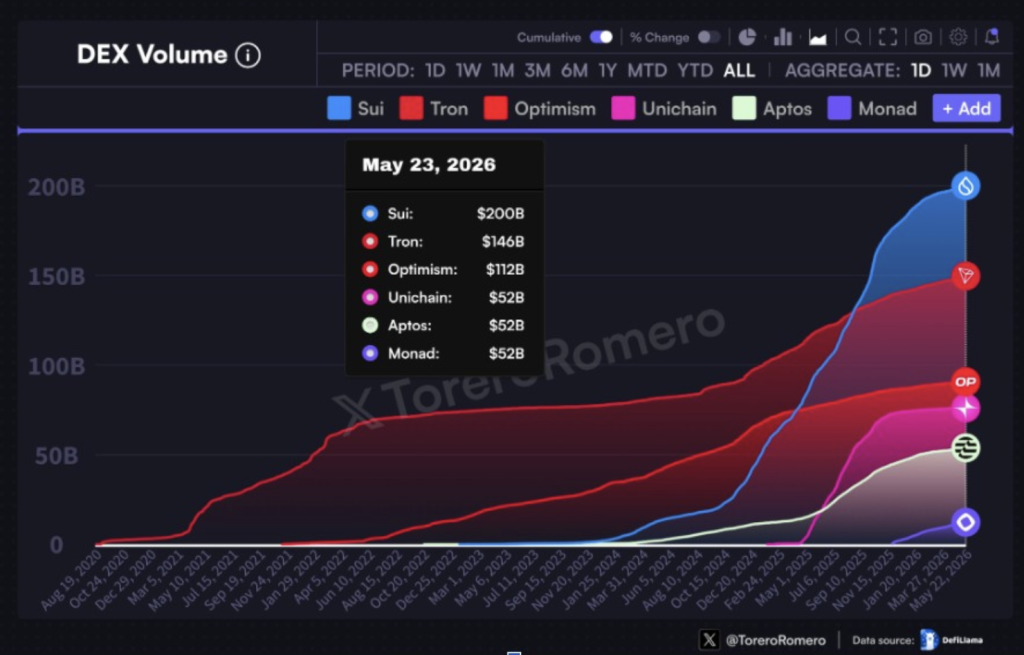Set aggregate to 1W
The image size is (1024, 655).
click(x=954, y=71)
